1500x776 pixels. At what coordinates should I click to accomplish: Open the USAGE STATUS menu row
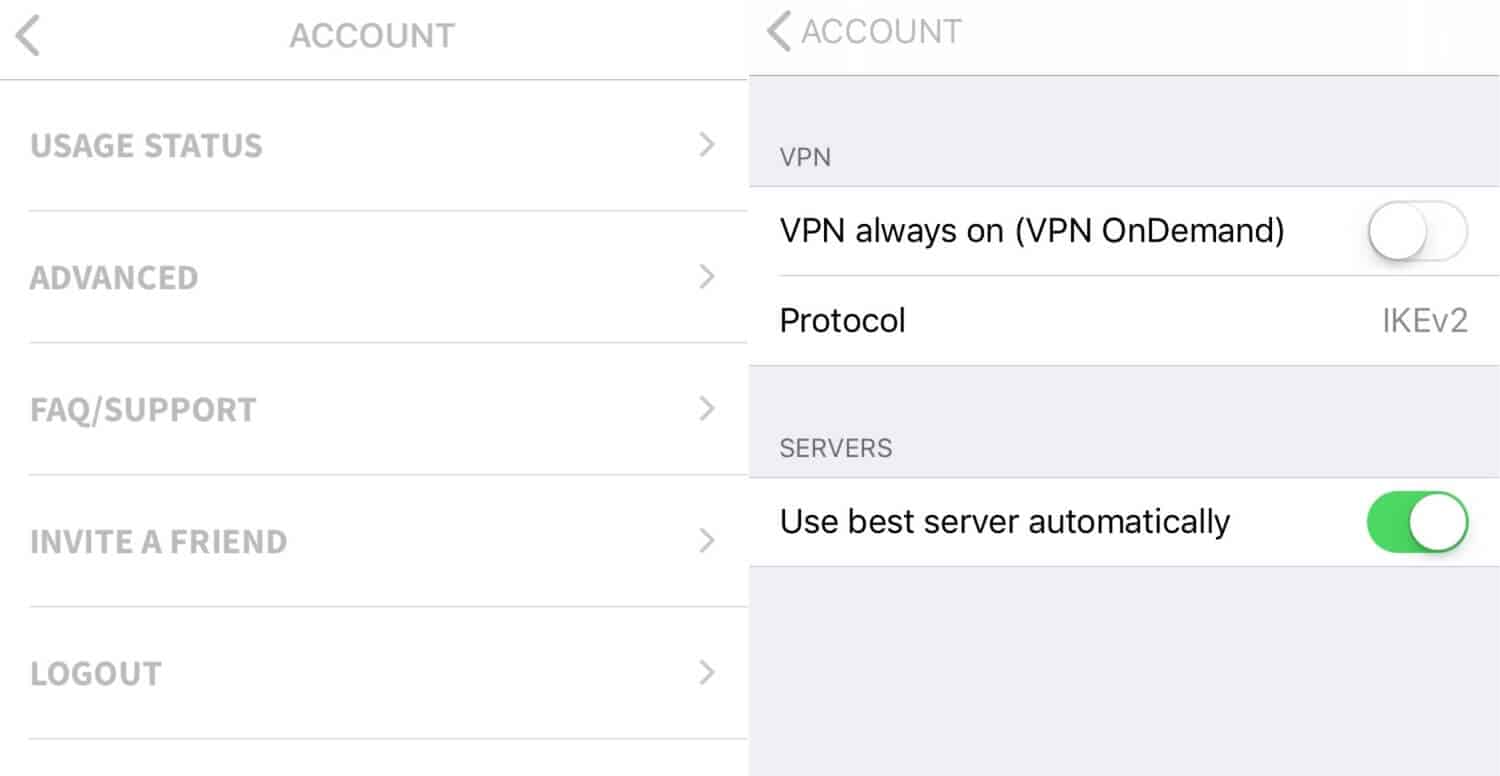374,146
